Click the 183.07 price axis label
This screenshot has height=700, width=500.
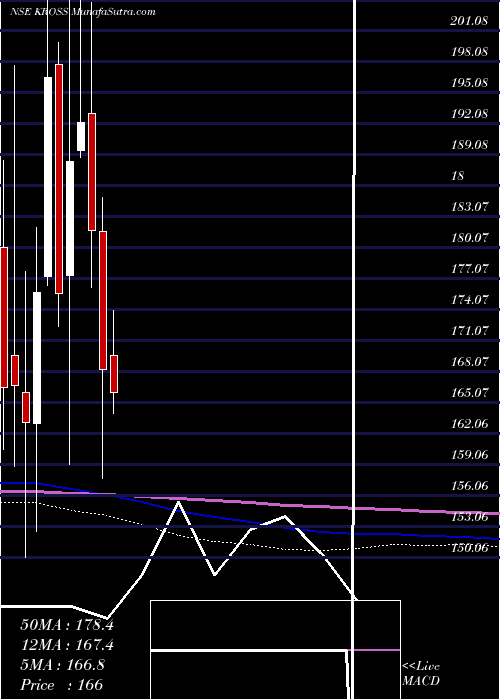[468, 207]
